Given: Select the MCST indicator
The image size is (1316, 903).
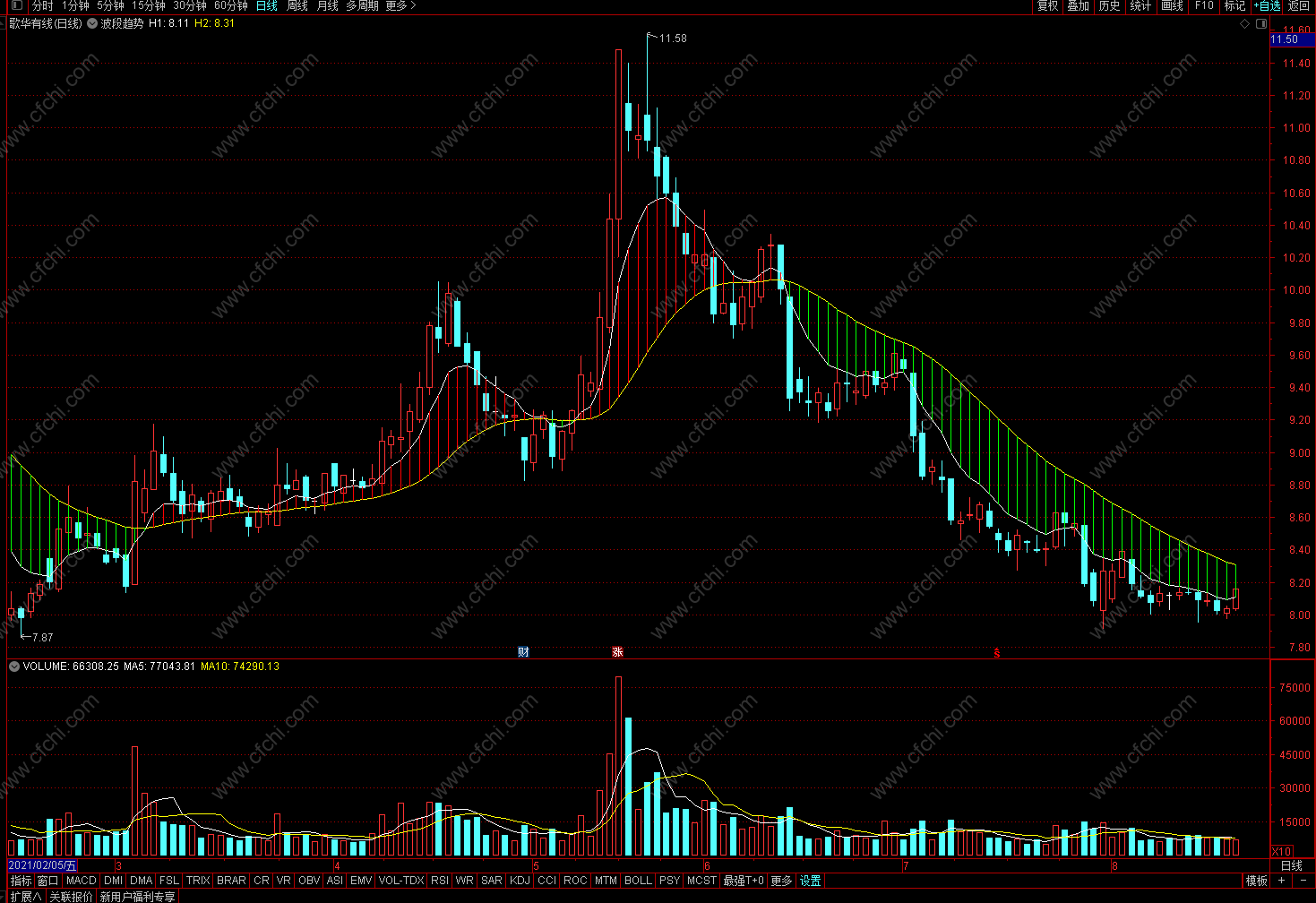Looking at the screenshot, I should [702, 881].
